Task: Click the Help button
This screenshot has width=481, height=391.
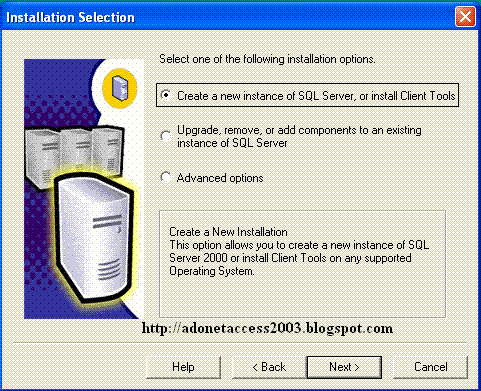Action: click(183, 367)
